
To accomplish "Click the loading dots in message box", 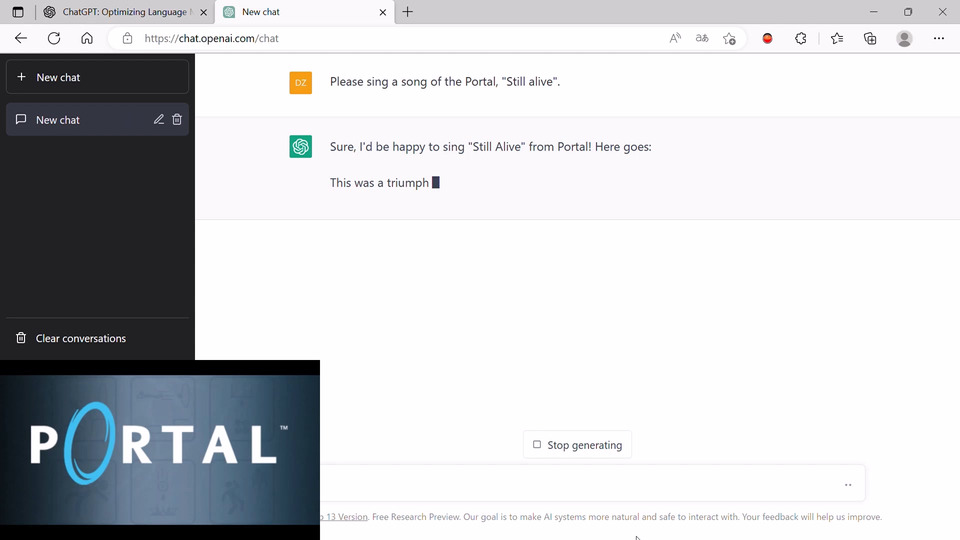I will click(x=848, y=485).
